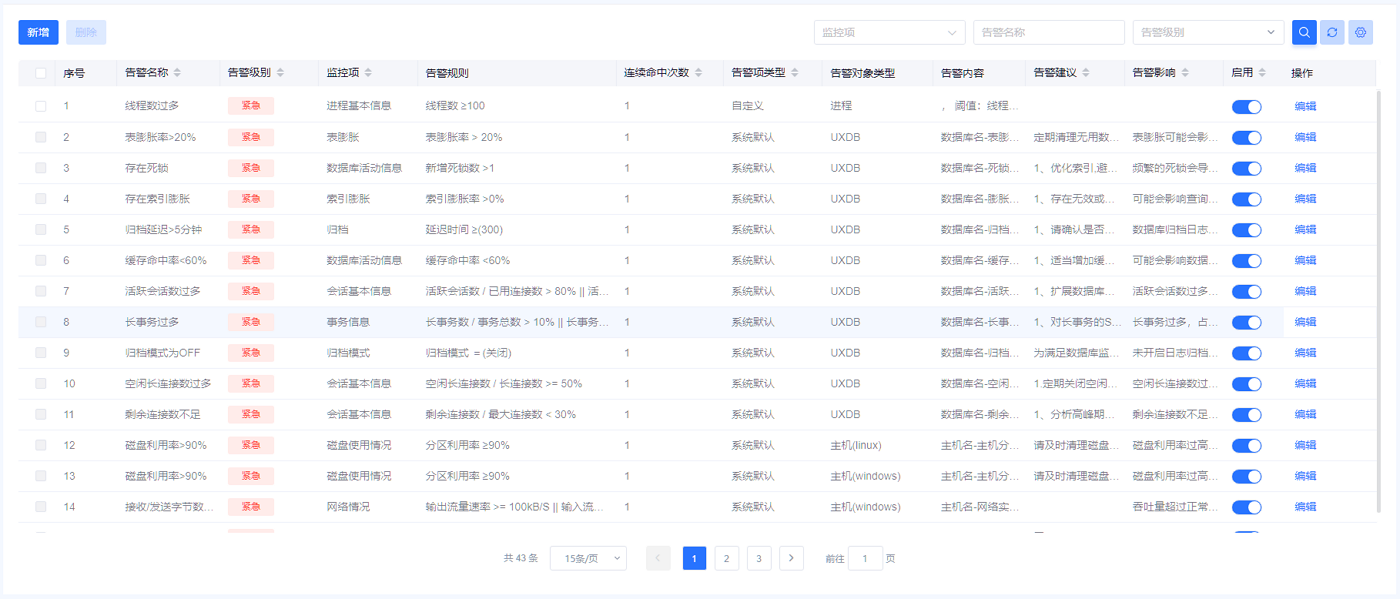Click the blue search magnifier icon
This screenshot has height=599, width=1400.
[x=1304, y=32]
